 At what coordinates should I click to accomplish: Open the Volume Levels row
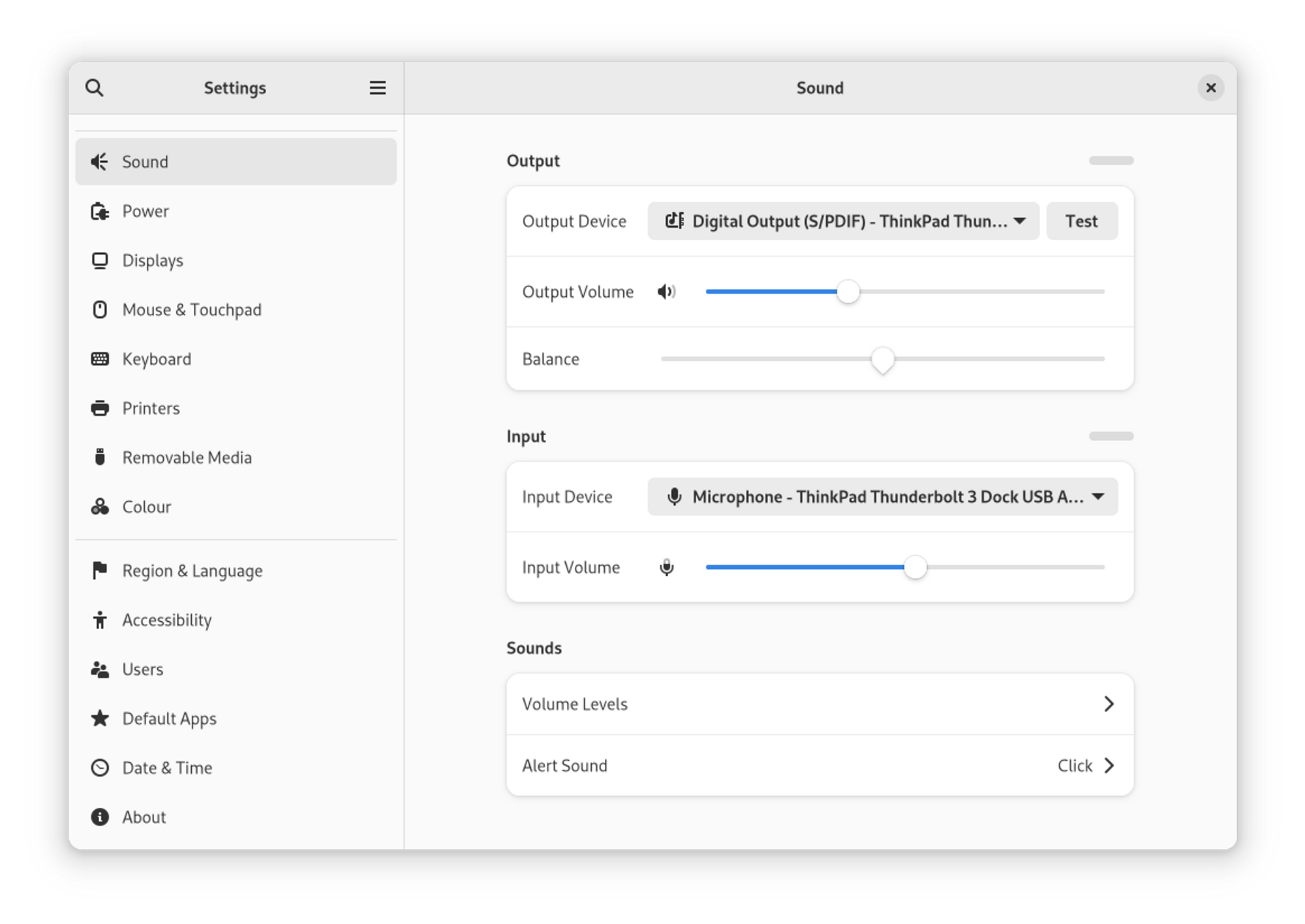click(820, 703)
